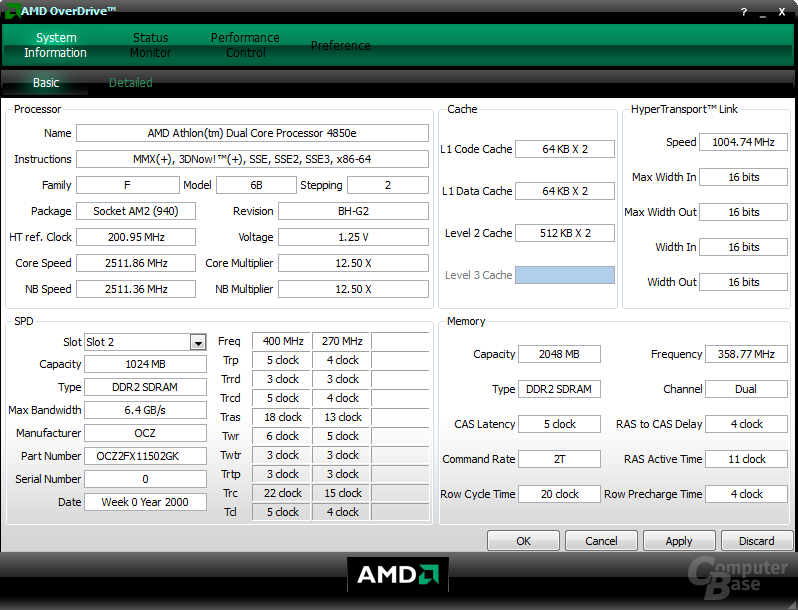Click the Memory Frequency '358.77 MHz' value
The image size is (798, 610).
(x=746, y=354)
